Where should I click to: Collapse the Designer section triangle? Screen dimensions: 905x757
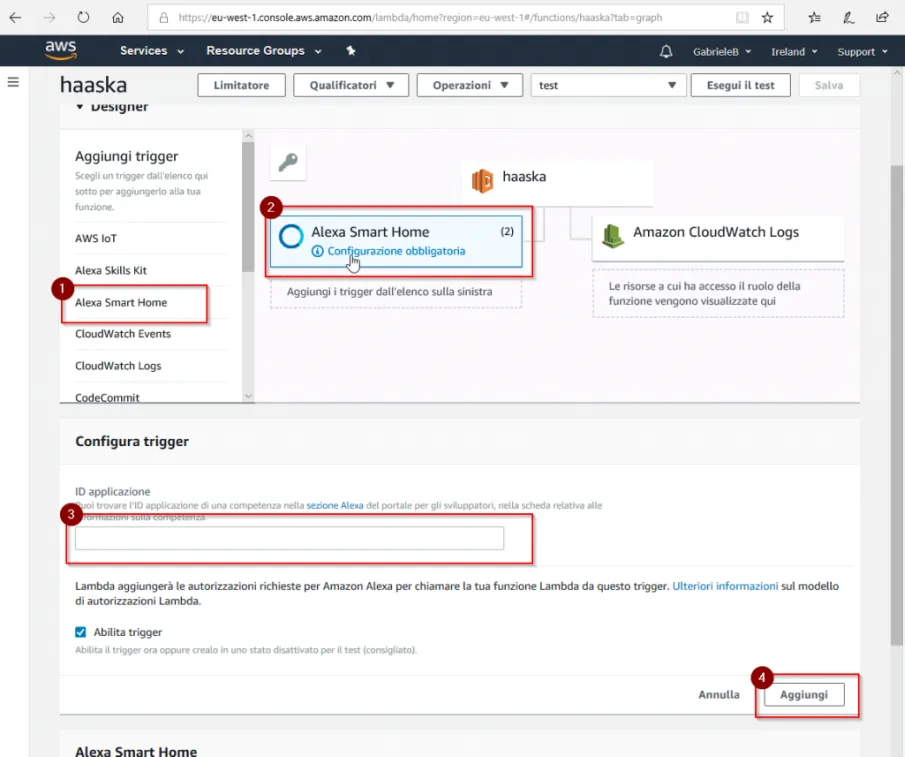click(80, 107)
